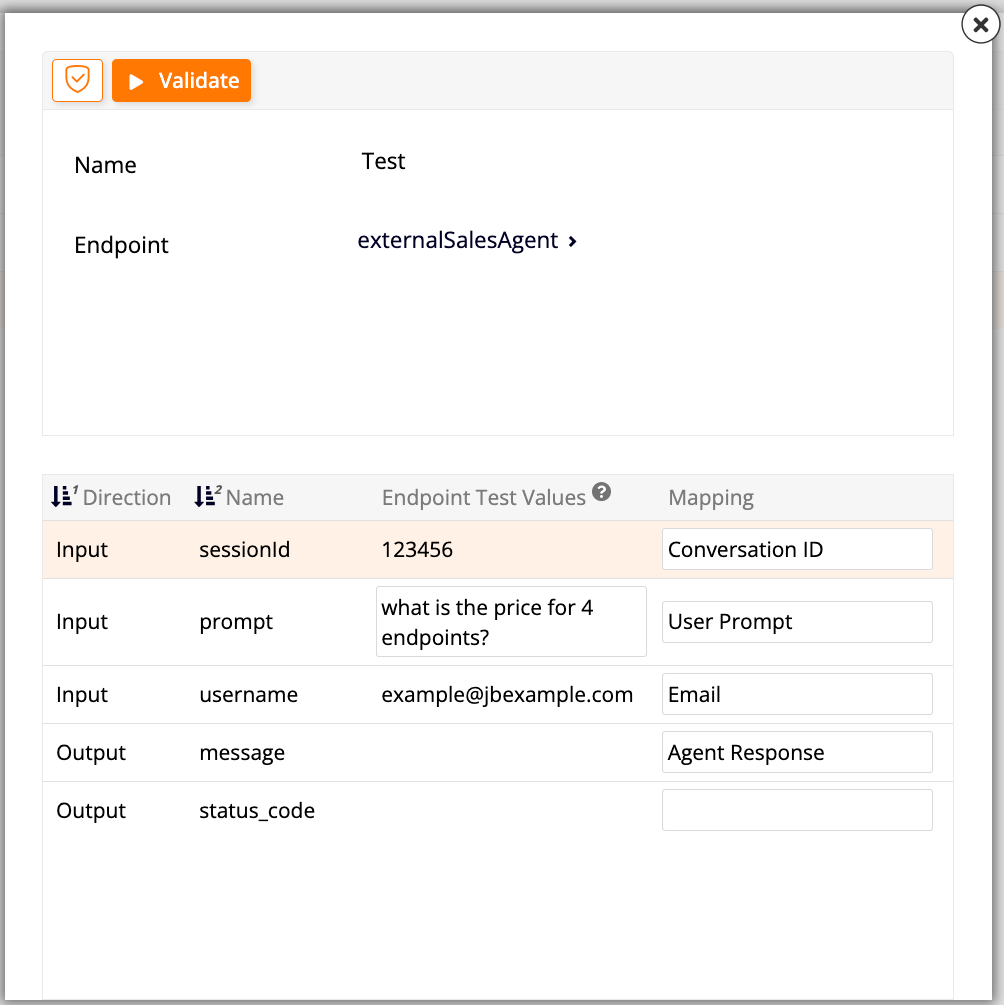Select the example@jbexample.com test value

[507, 694]
